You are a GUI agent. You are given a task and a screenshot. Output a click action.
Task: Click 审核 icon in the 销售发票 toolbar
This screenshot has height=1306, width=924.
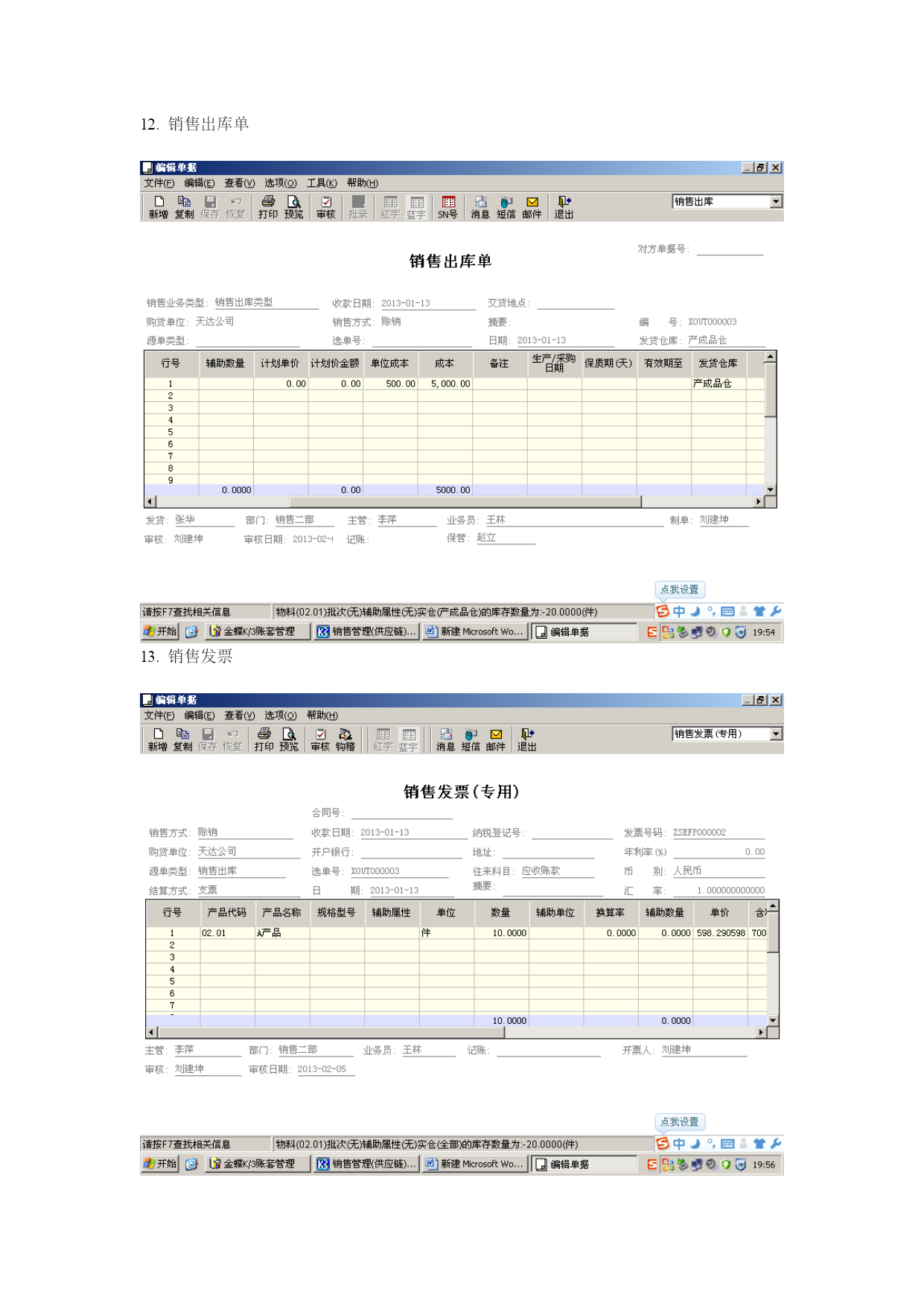coord(320,739)
